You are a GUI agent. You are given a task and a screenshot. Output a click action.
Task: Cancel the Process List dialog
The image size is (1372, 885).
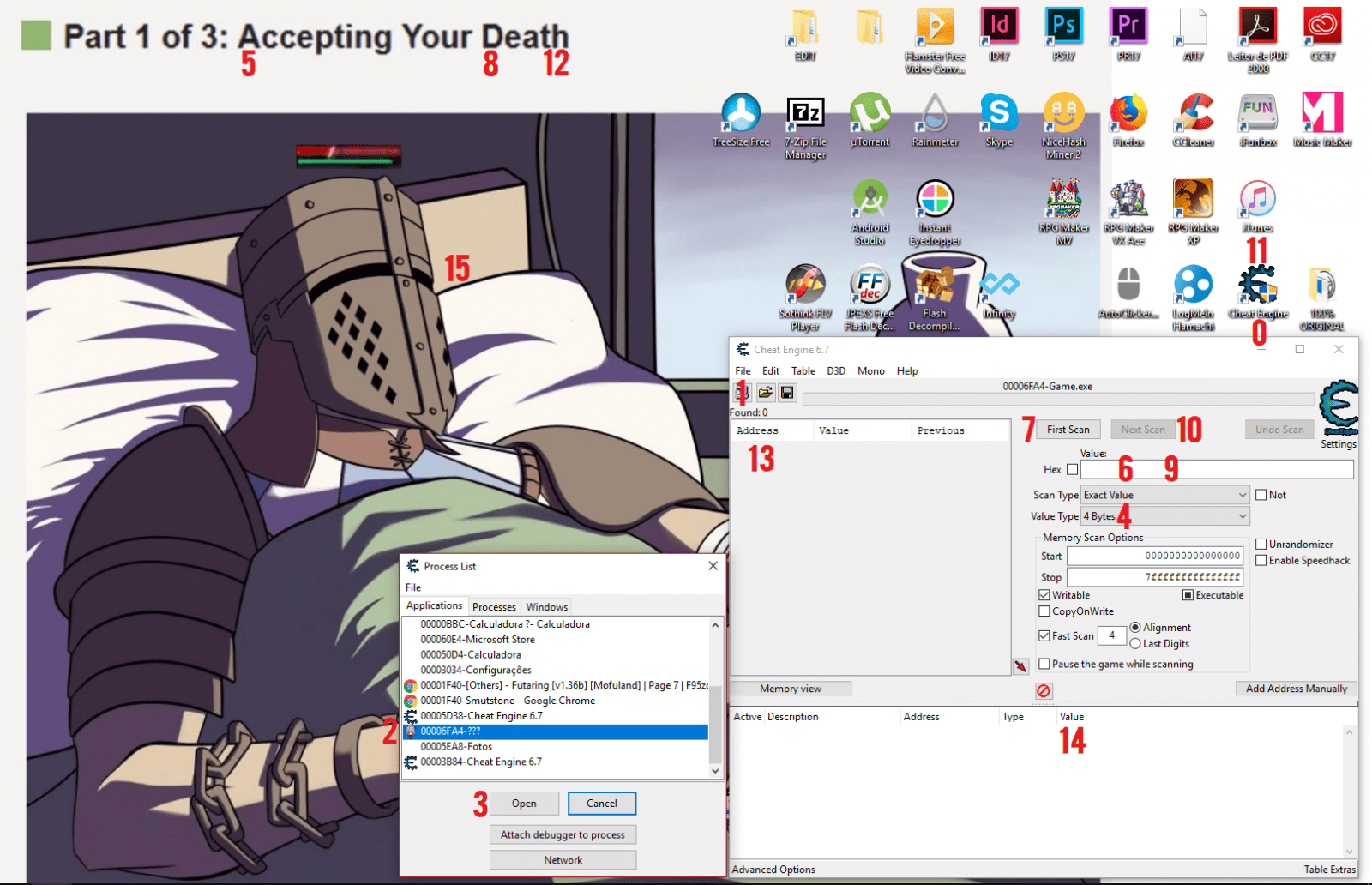tap(602, 804)
